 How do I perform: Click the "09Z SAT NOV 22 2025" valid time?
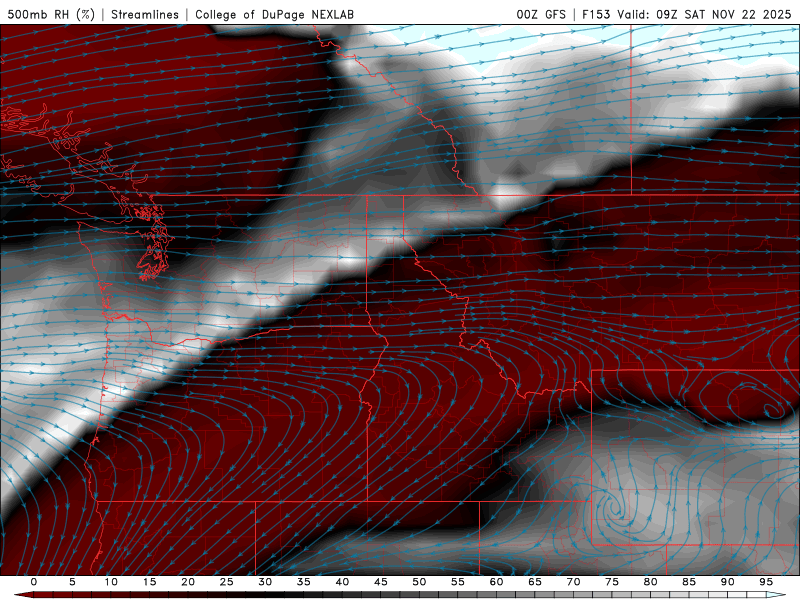[x=723, y=14]
